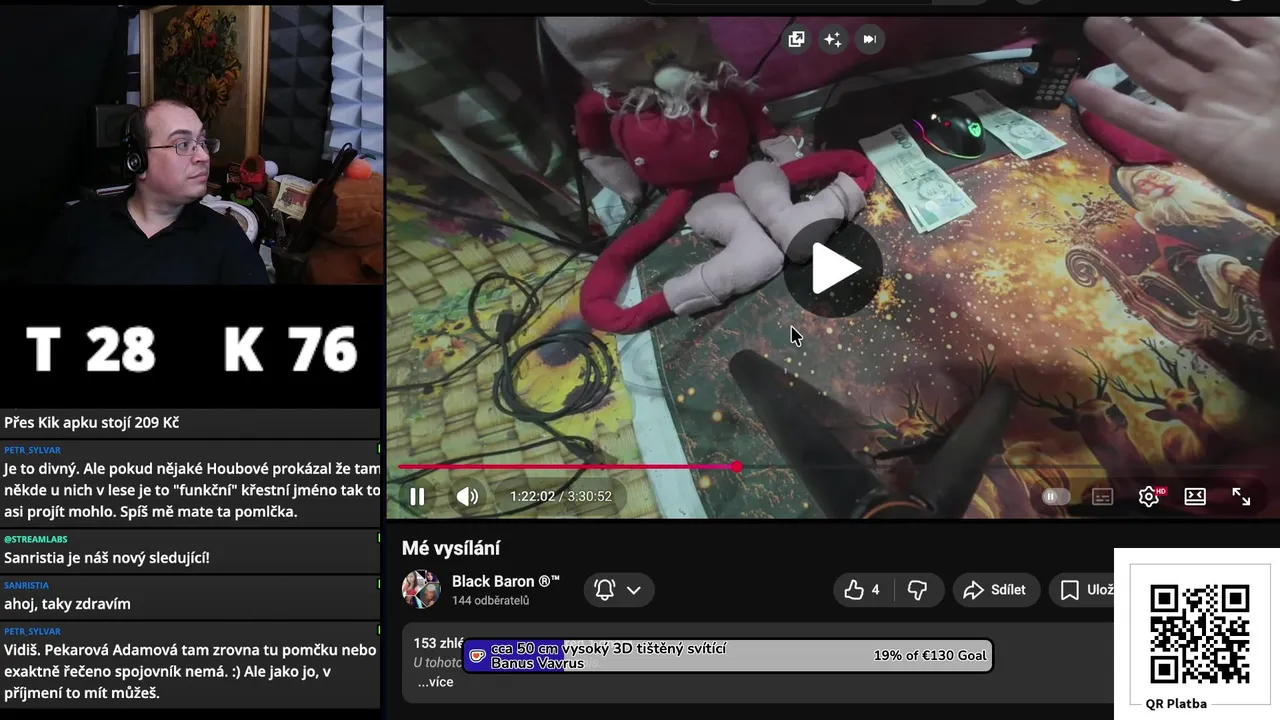Open the Black Baron channel avatar
Image resolution: width=1280 pixels, height=720 pixels.
(x=421, y=589)
